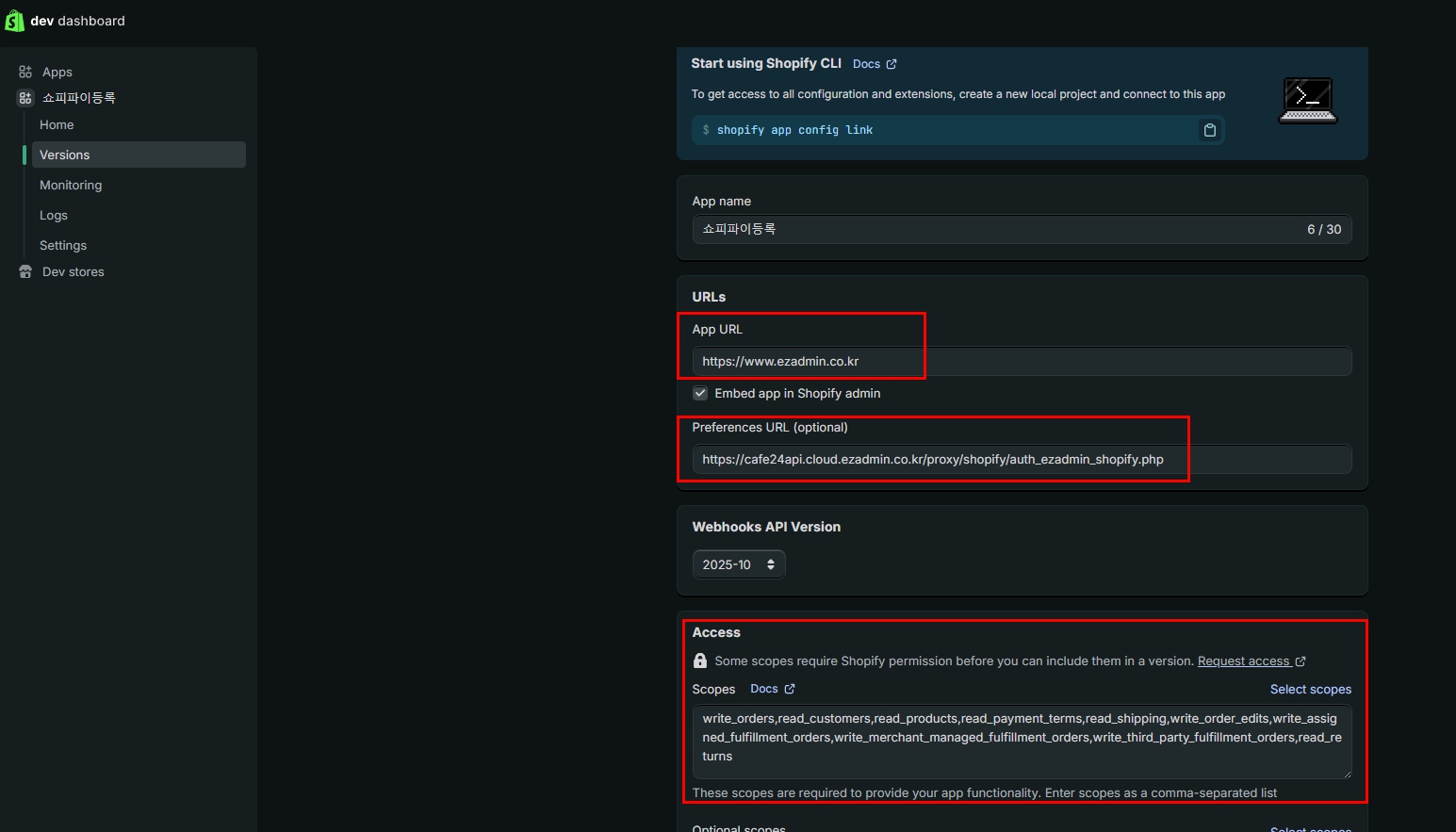Click the terminal laptop illustration
Viewport: 1456px width, 832px height.
(1307, 101)
